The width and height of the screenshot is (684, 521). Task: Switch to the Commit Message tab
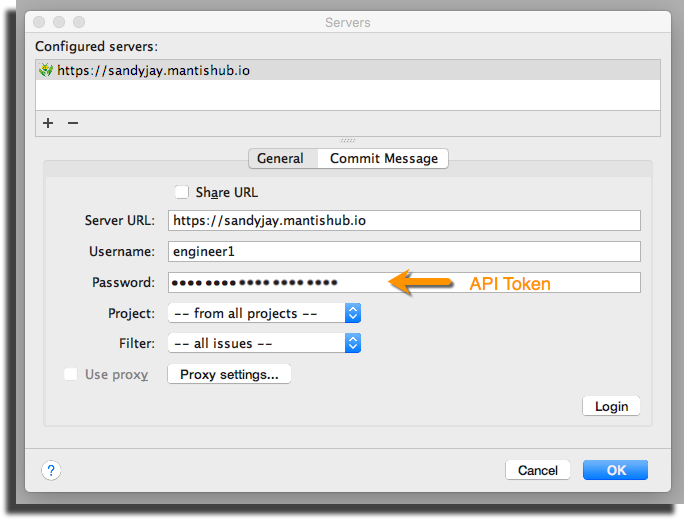coord(383,158)
